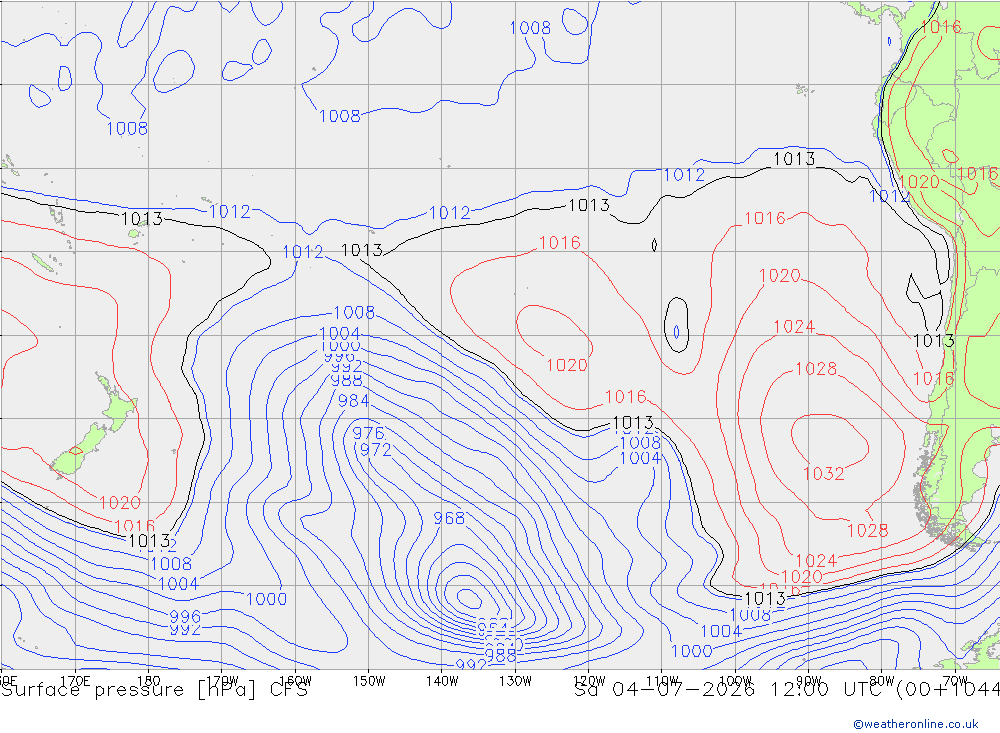Click the 968 isobar label
The image size is (1000, 733).
tap(449, 518)
